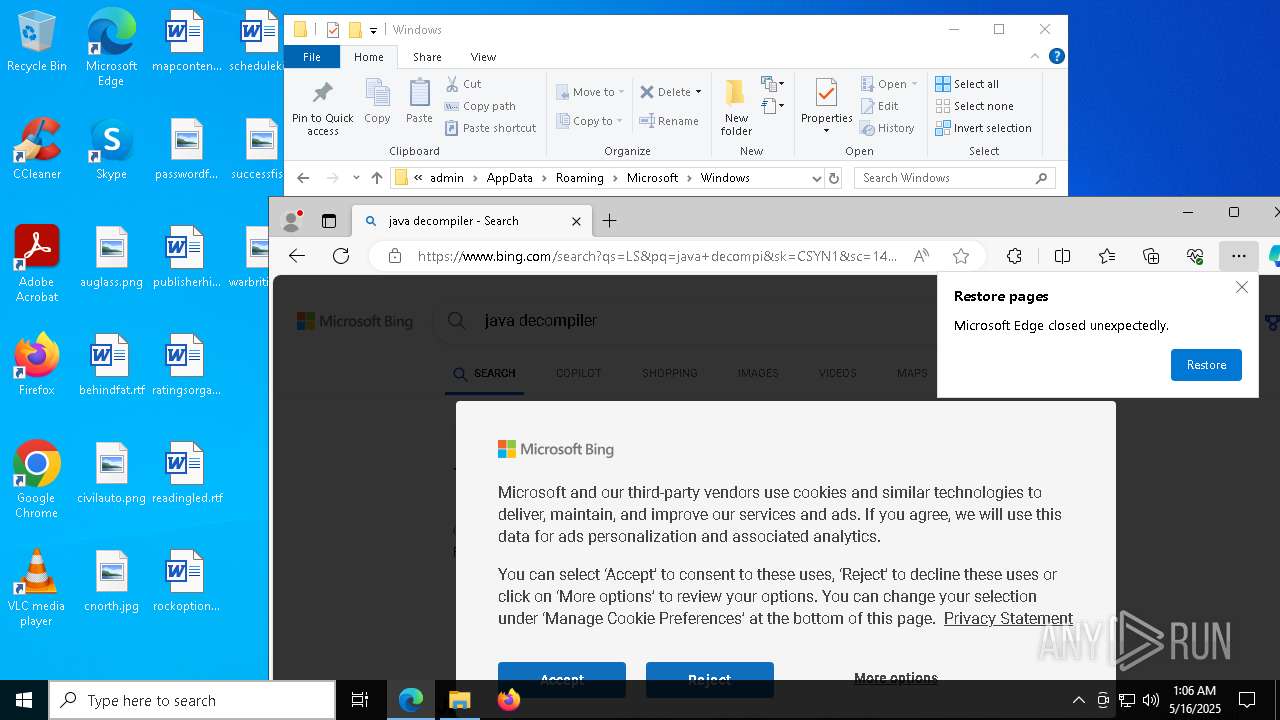Go back in File Explorer
The width and height of the screenshot is (1280, 720).
(x=303, y=178)
